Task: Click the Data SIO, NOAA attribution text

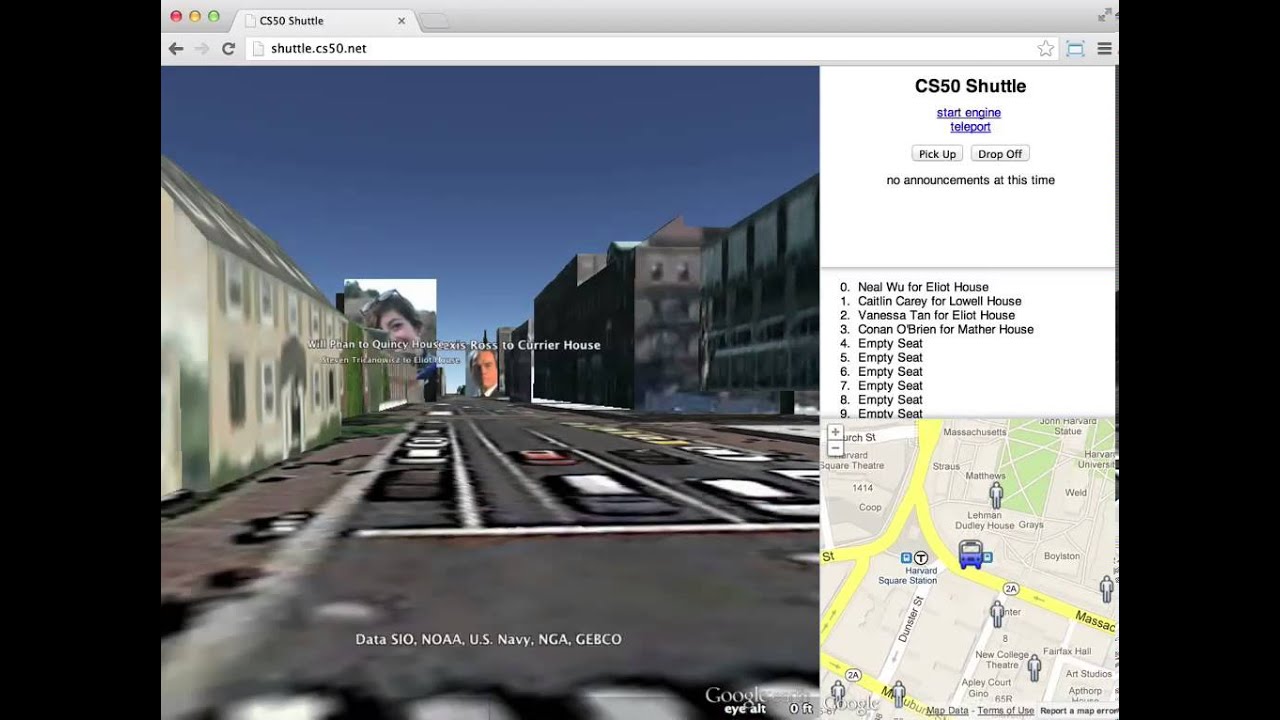Action: click(x=488, y=639)
